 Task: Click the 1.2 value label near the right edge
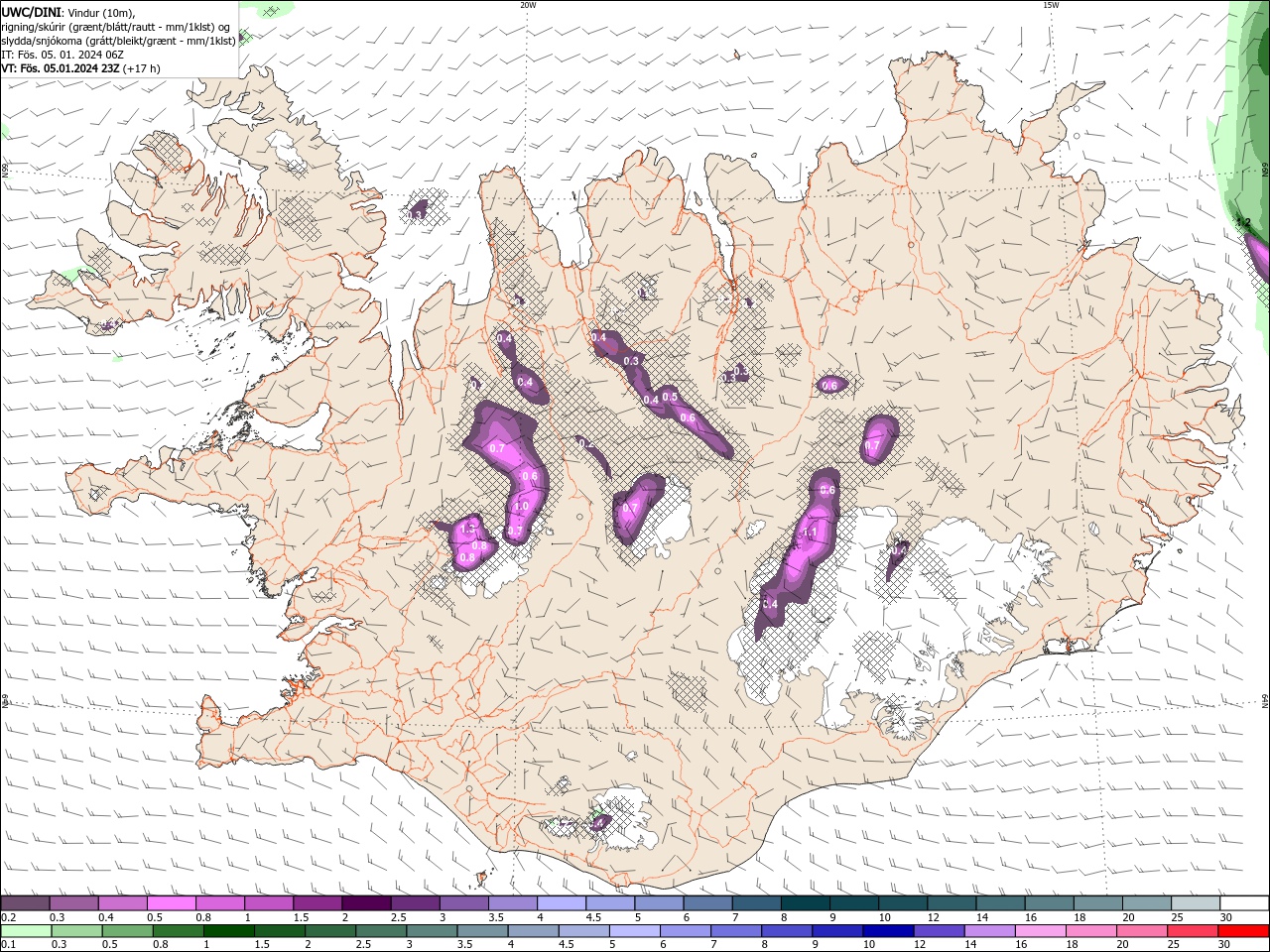[1243, 223]
